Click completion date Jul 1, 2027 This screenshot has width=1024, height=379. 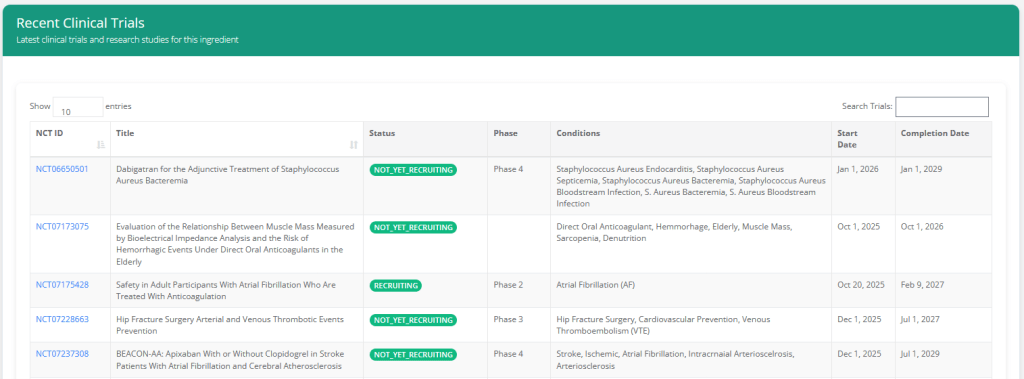920,320
